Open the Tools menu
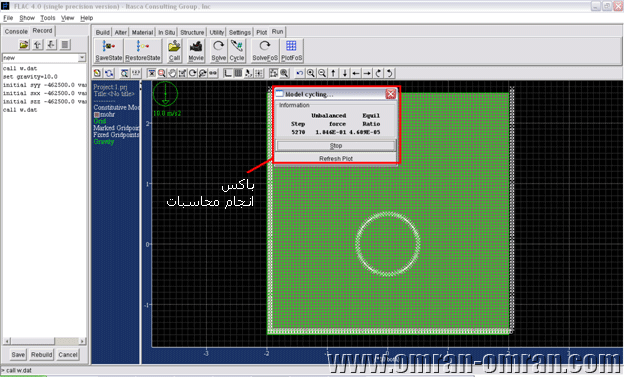624x377 pixels. 47,18
